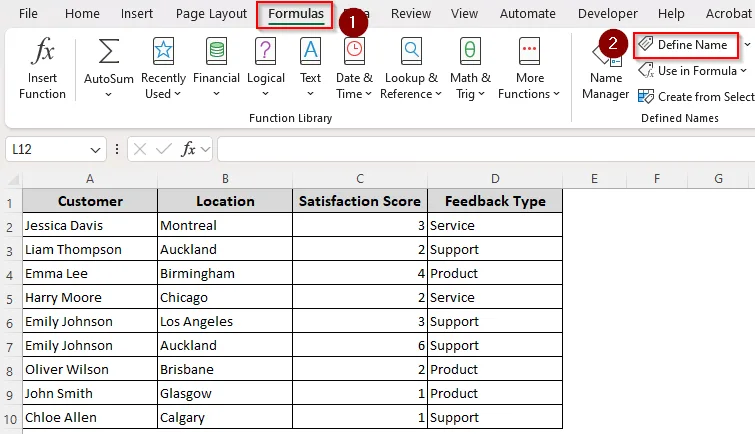Select row 1 header
The height and width of the screenshot is (434, 755).
pos(10,203)
